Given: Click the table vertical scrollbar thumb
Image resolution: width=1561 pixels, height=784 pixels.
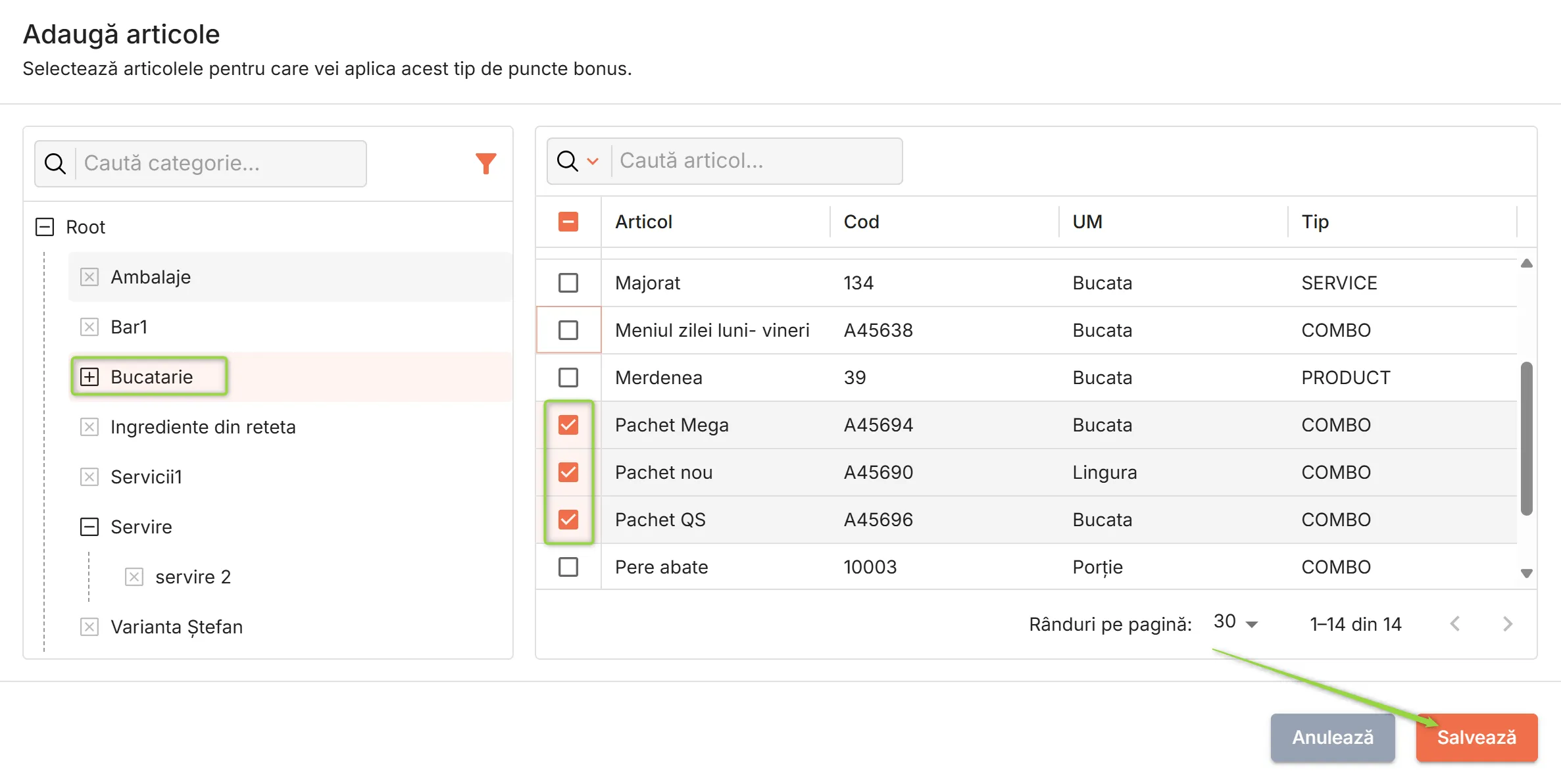Looking at the screenshot, I should point(1527,439).
